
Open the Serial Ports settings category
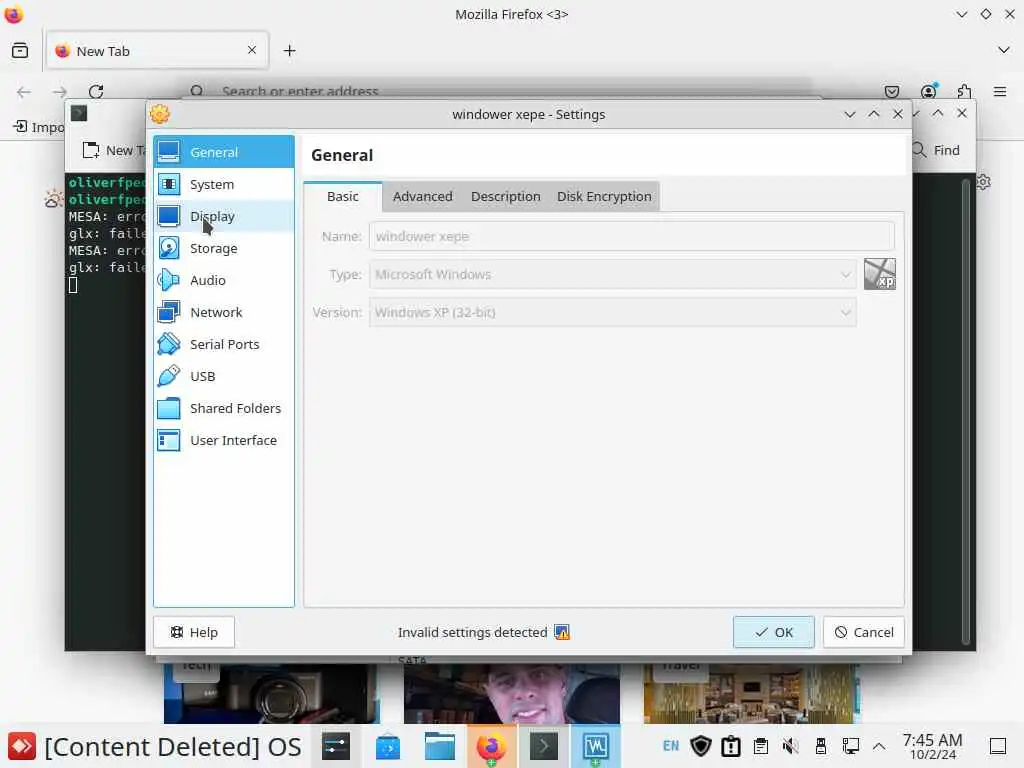point(224,344)
